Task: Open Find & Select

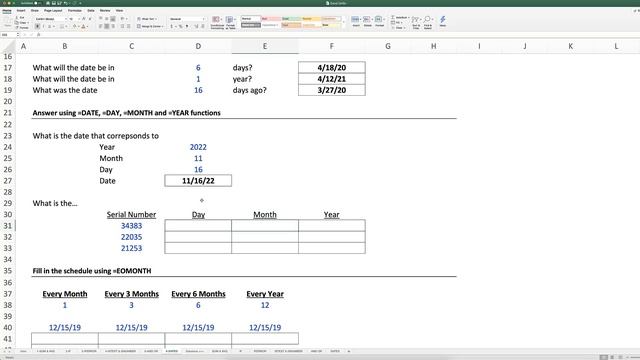Action: coord(428,22)
